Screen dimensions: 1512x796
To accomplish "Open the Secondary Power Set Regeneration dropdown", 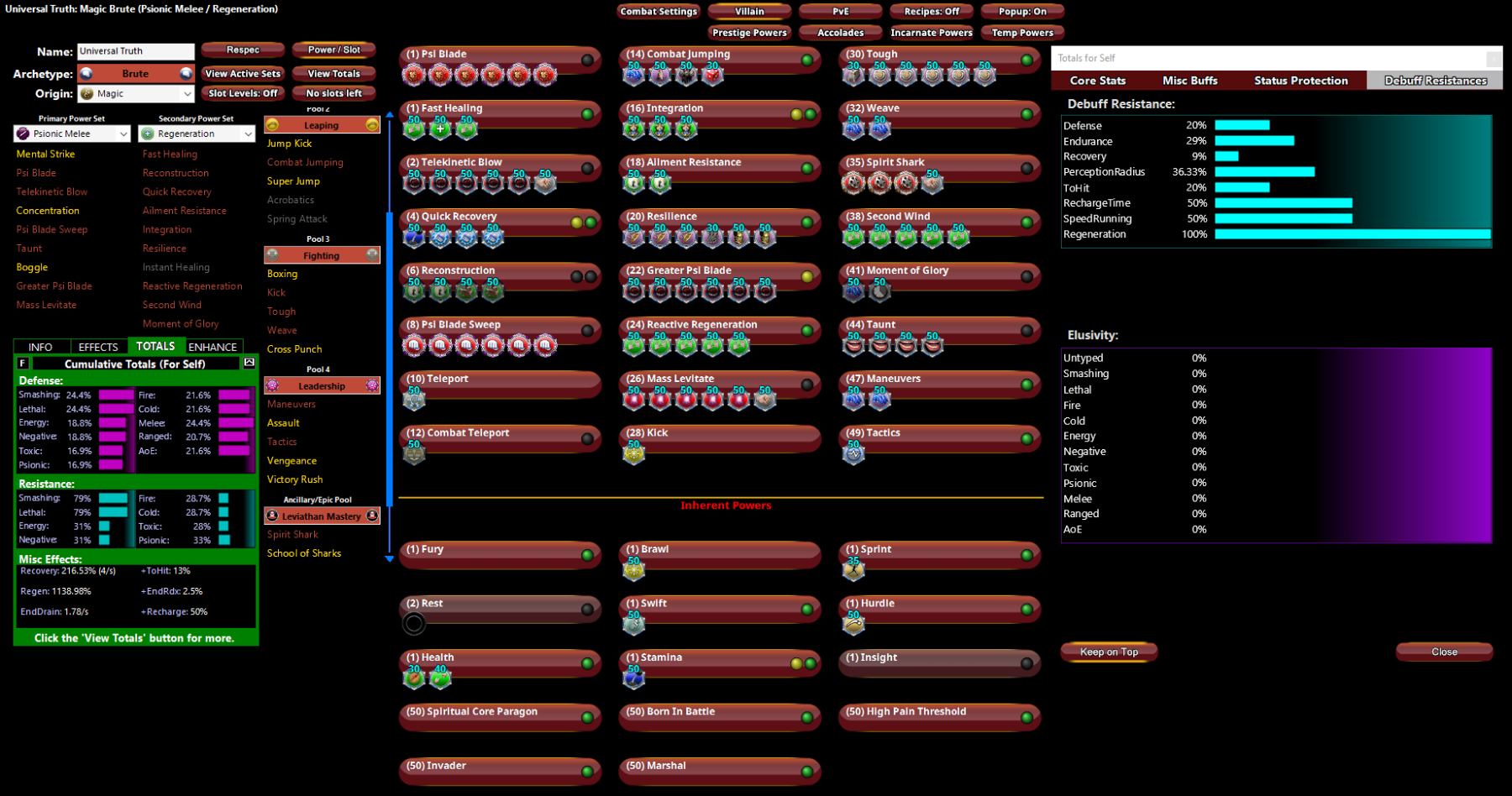I will pos(197,134).
